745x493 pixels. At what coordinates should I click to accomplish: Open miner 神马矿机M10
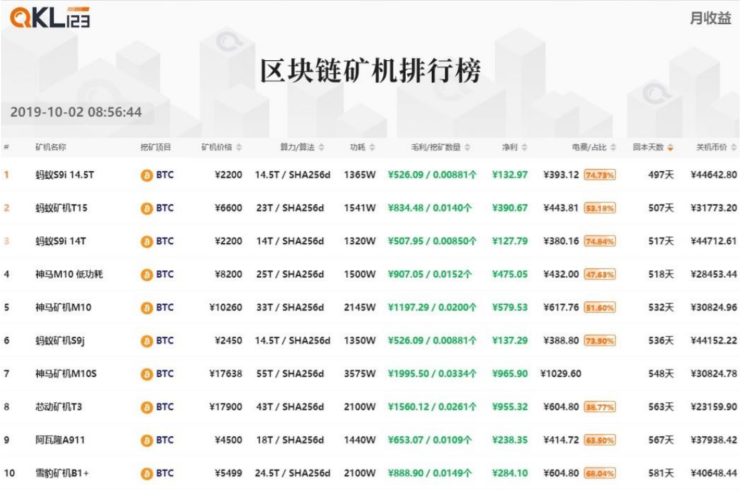click(64, 308)
